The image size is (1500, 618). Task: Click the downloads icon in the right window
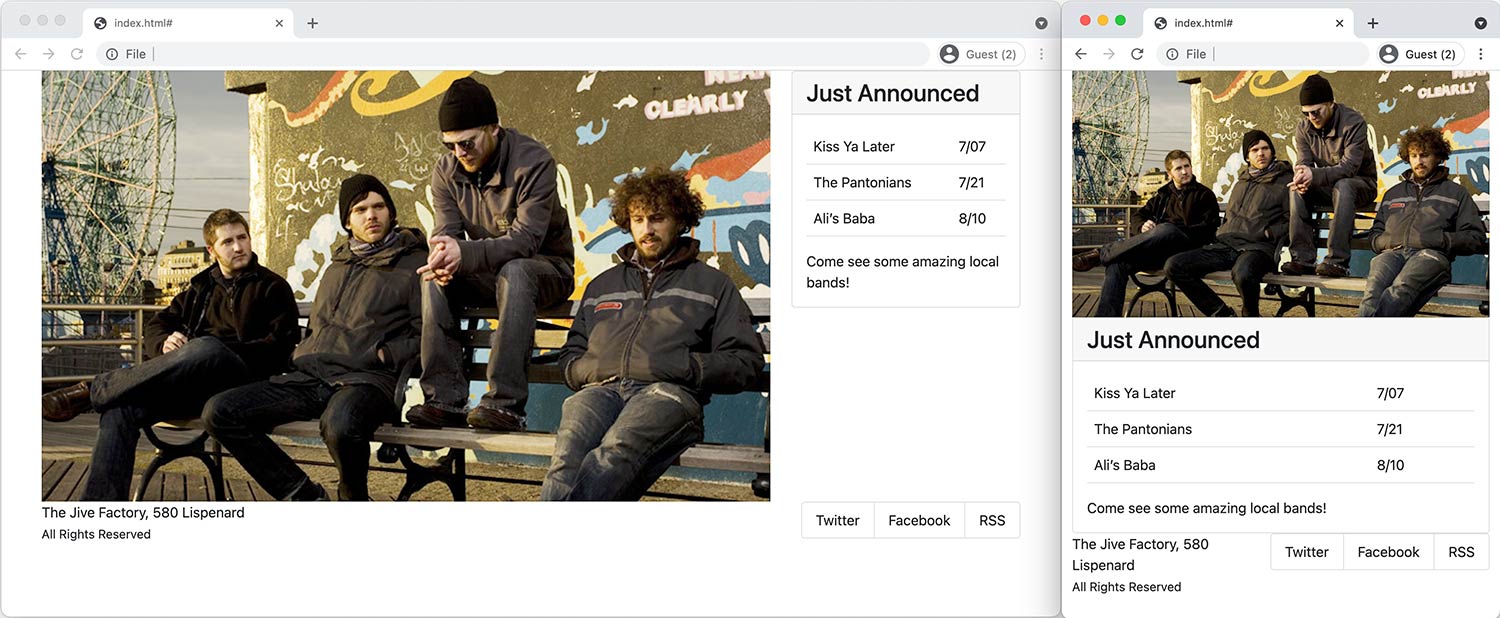tap(1481, 22)
